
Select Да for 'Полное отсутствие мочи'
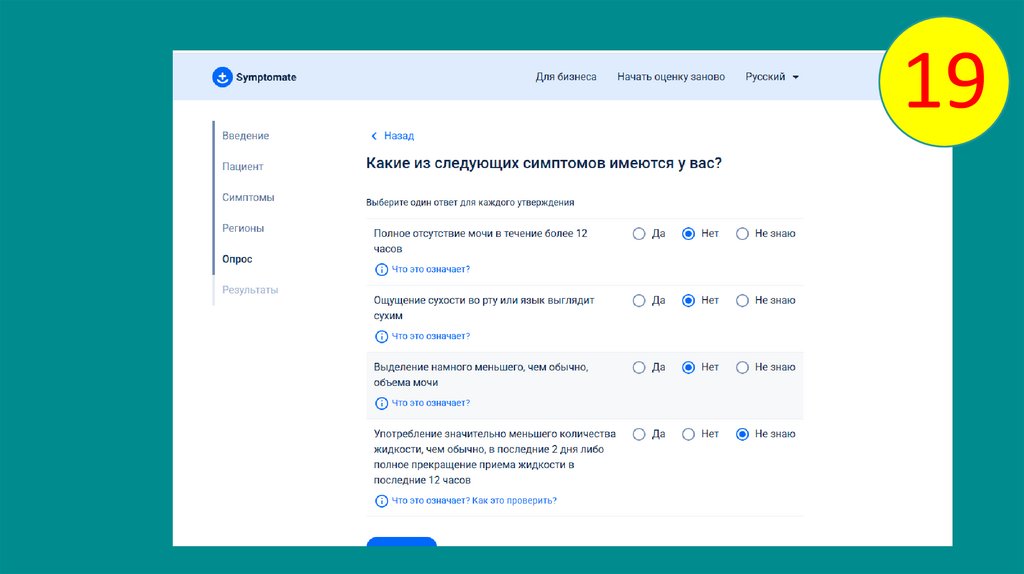point(639,234)
